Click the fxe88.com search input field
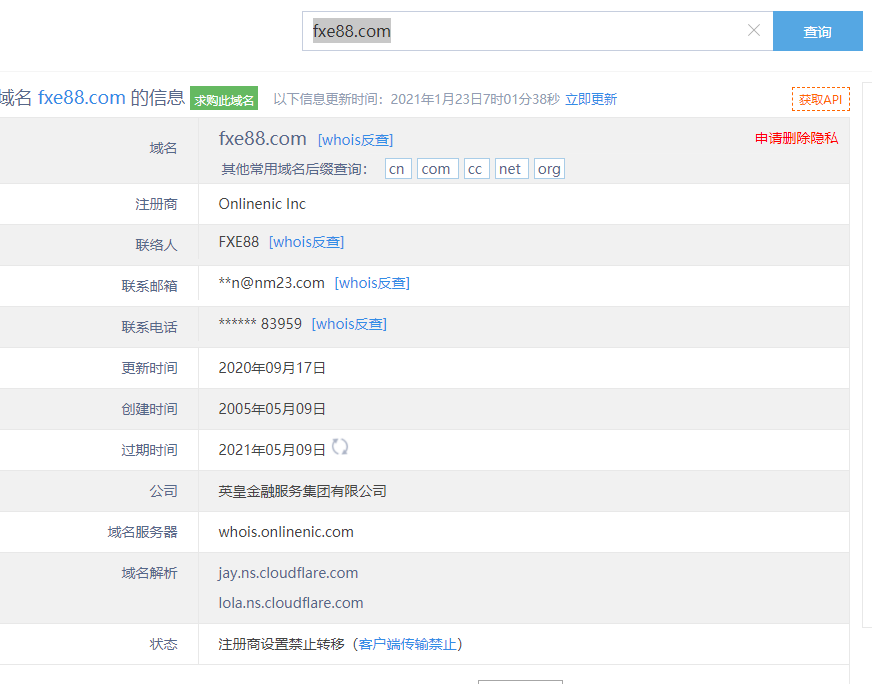872x684 pixels. click(x=520, y=31)
